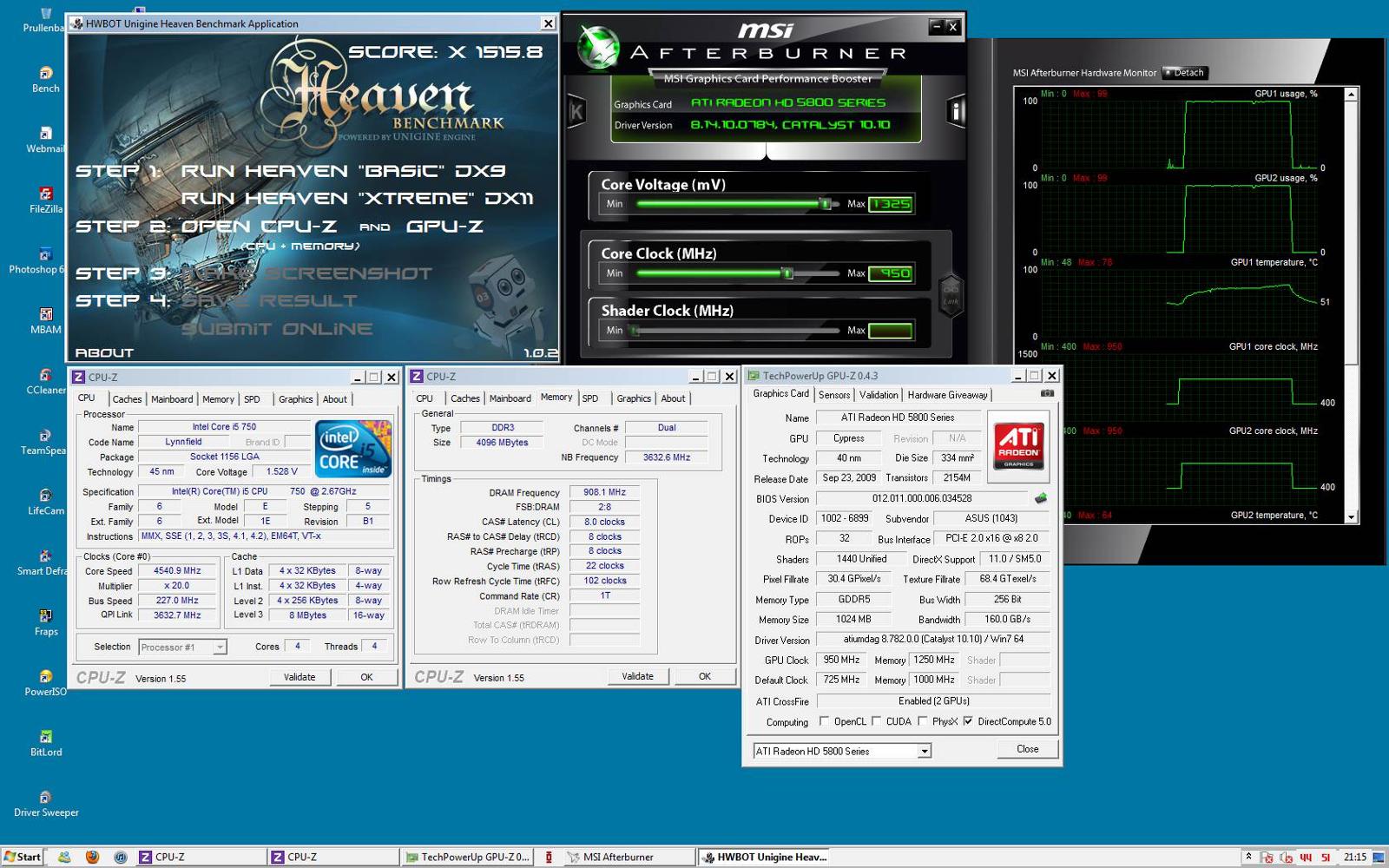Toggle the PhysX checkbox in GPU-Z

[x=922, y=721]
